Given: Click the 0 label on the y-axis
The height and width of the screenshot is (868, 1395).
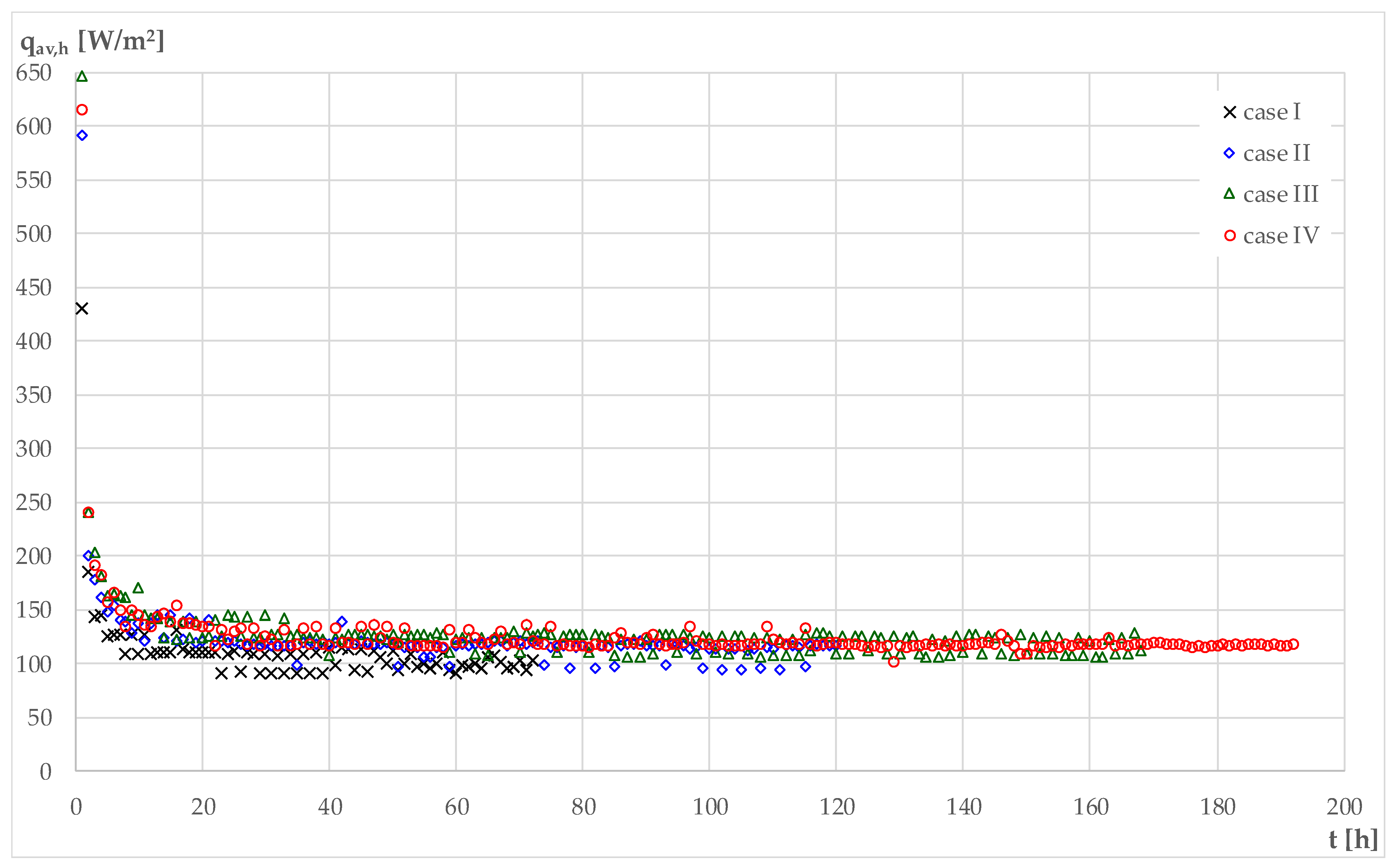Looking at the screenshot, I should pos(45,771).
